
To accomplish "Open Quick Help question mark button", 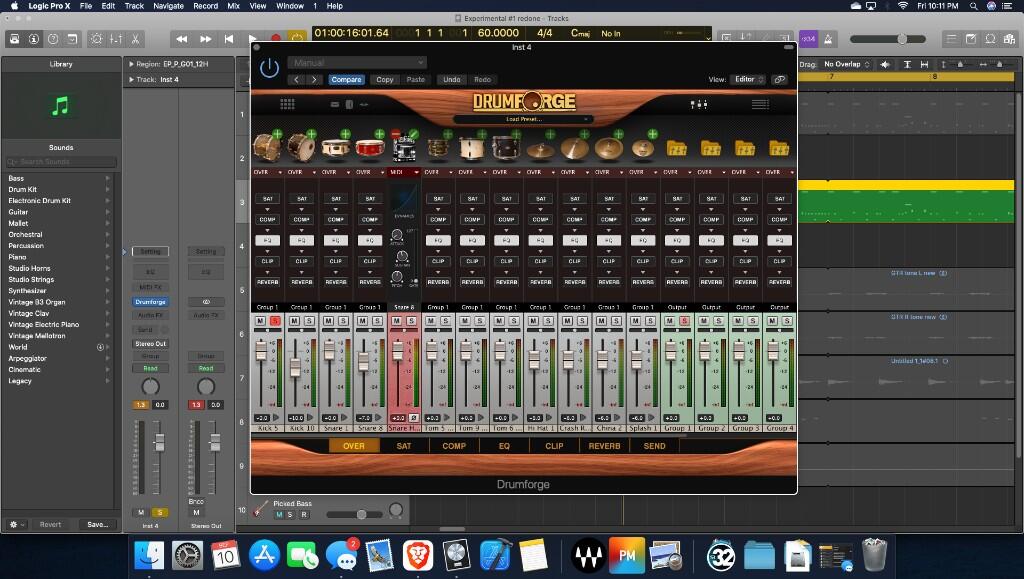I will (53, 39).
